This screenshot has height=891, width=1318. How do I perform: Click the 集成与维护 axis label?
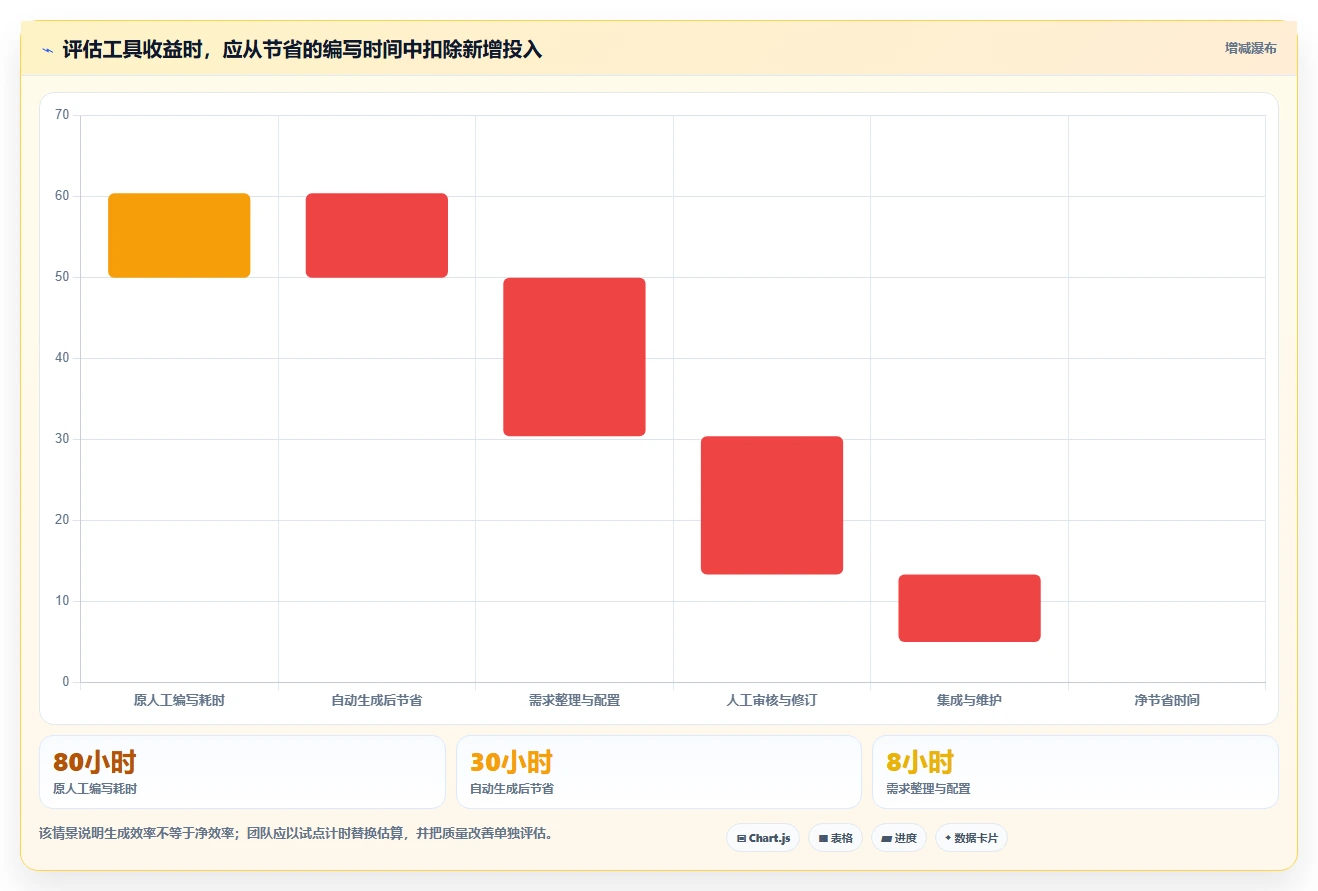tap(969, 700)
